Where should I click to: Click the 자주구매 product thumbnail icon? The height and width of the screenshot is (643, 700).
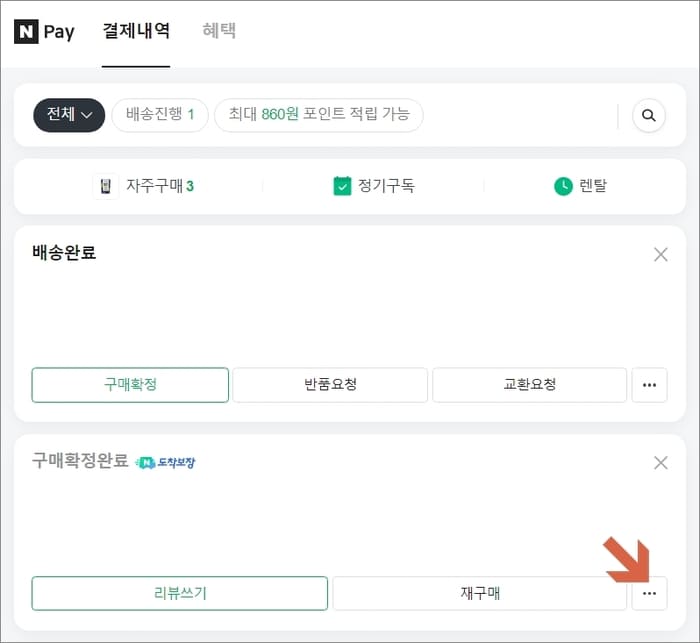pyautogui.click(x=106, y=186)
